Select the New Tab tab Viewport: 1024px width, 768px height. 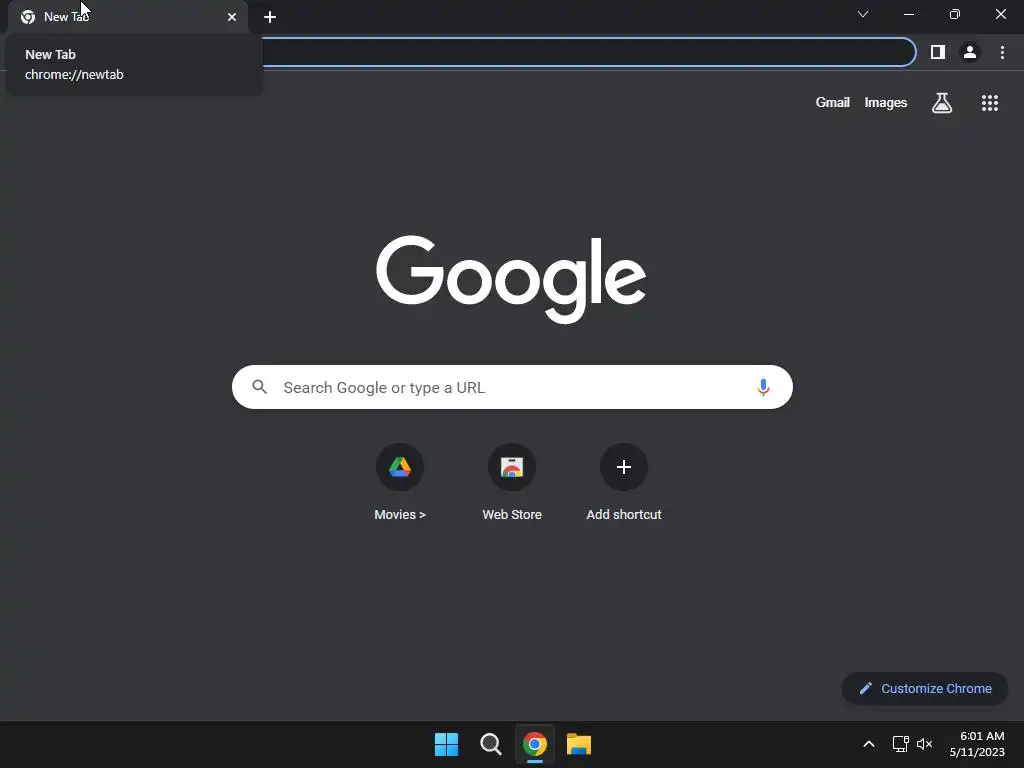point(128,17)
